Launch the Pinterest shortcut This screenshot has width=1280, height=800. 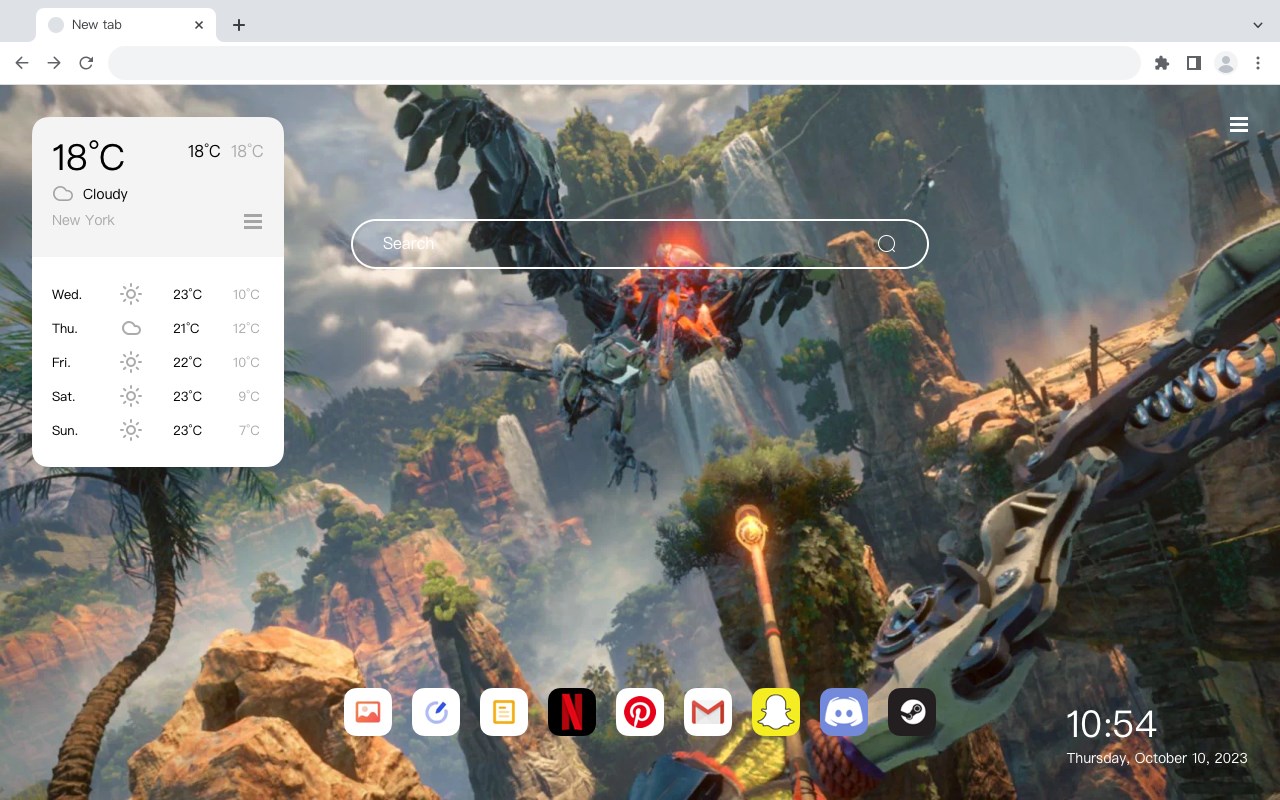pyautogui.click(x=640, y=712)
